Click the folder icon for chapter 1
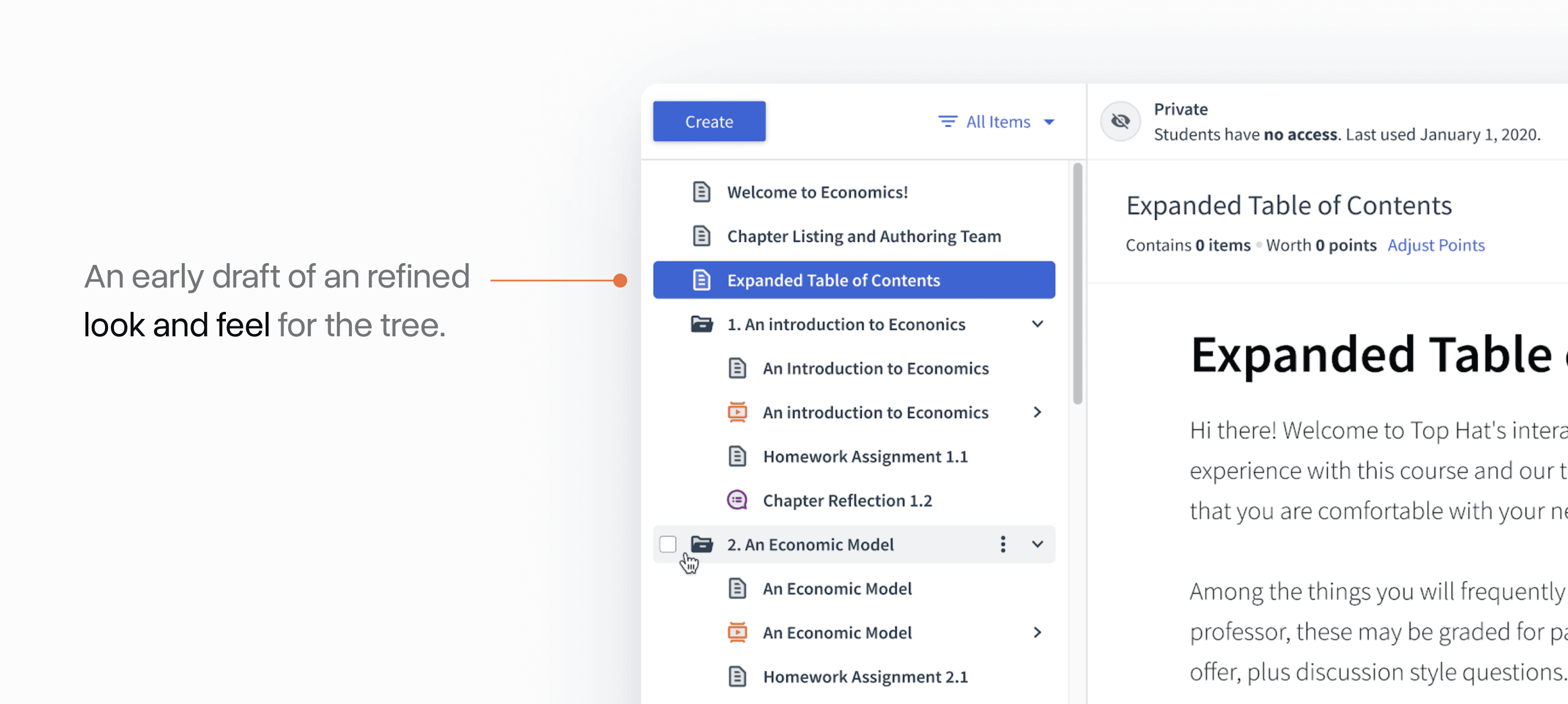The width and height of the screenshot is (1568, 704). [x=701, y=324]
